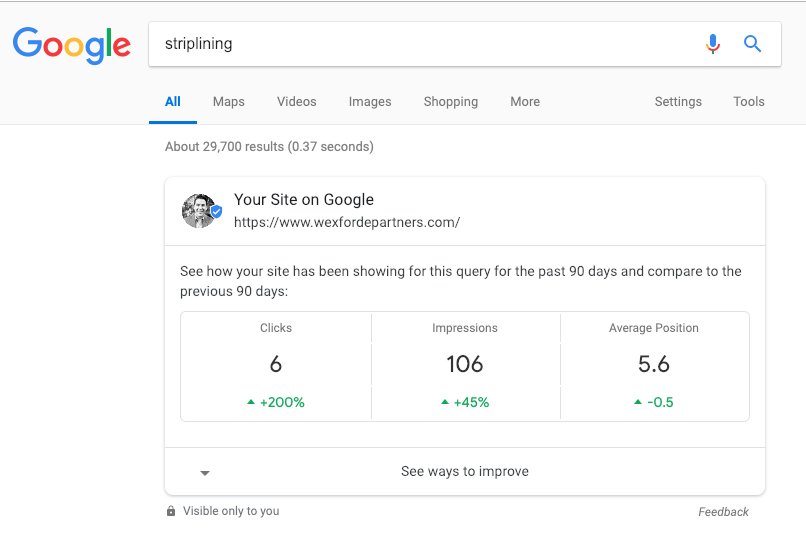The image size is (806, 539).
Task: Open the Shopping tab
Action: pos(451,102)
